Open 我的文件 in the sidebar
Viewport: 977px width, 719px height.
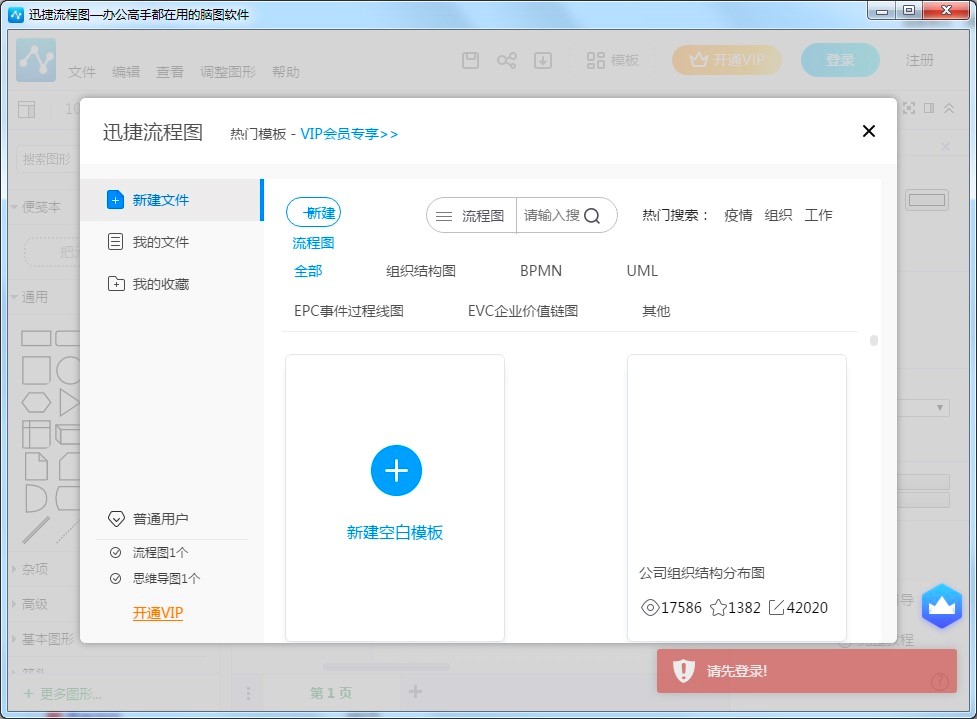[160, 242]
